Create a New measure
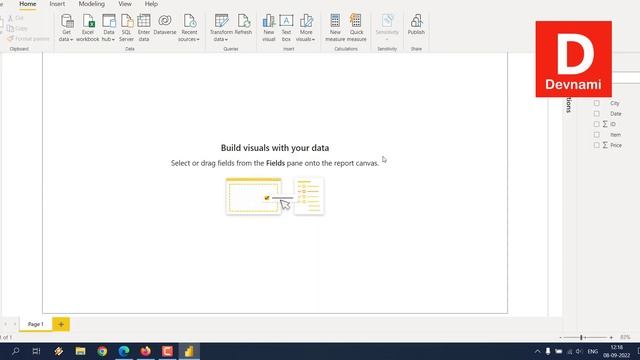 [335, 27]
